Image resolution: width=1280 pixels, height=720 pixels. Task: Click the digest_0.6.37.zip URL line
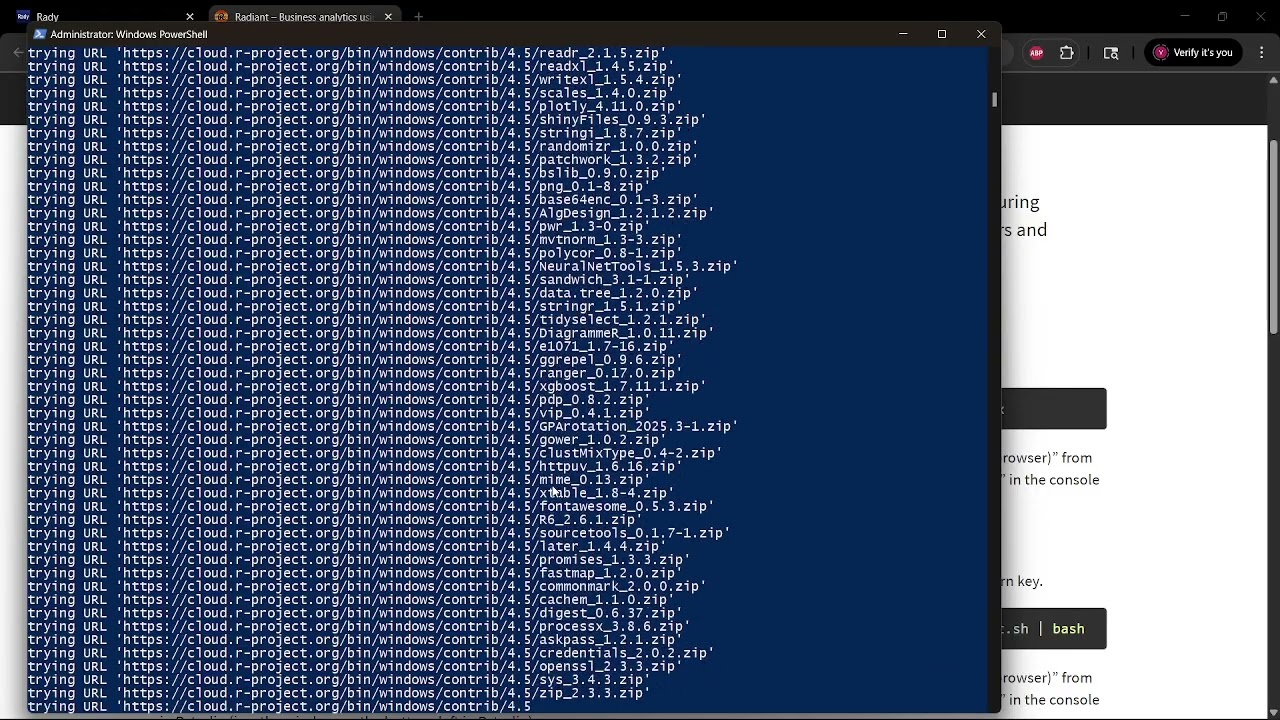(x=355, y=613)
